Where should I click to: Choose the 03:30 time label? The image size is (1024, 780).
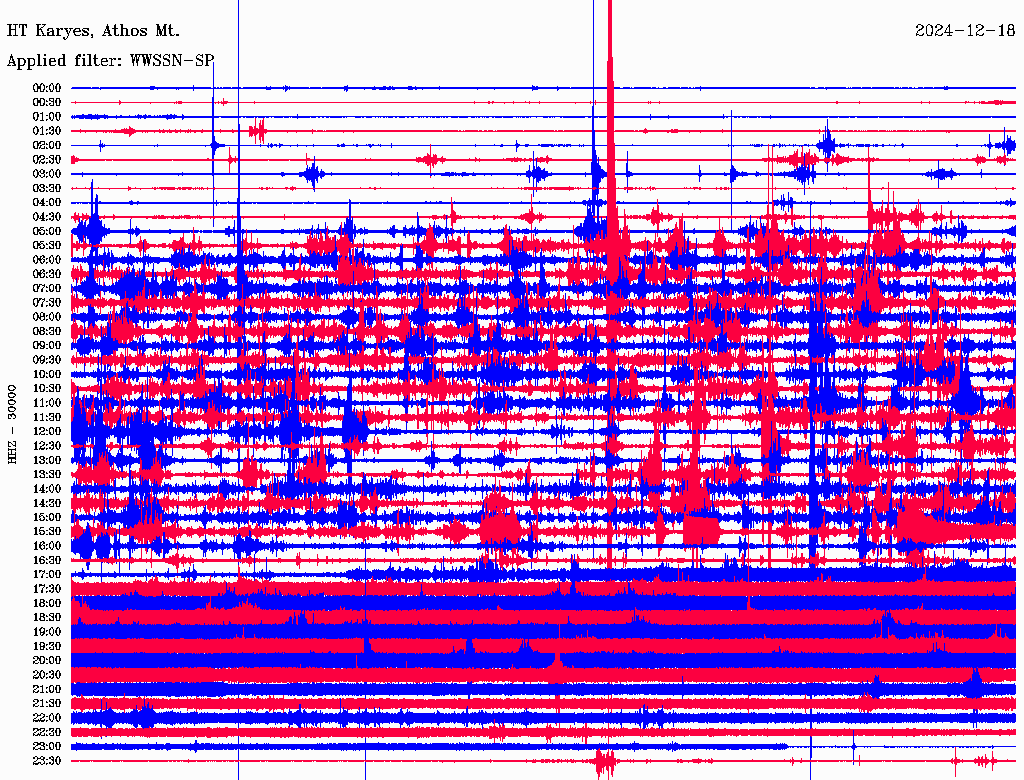coord(47,188)
